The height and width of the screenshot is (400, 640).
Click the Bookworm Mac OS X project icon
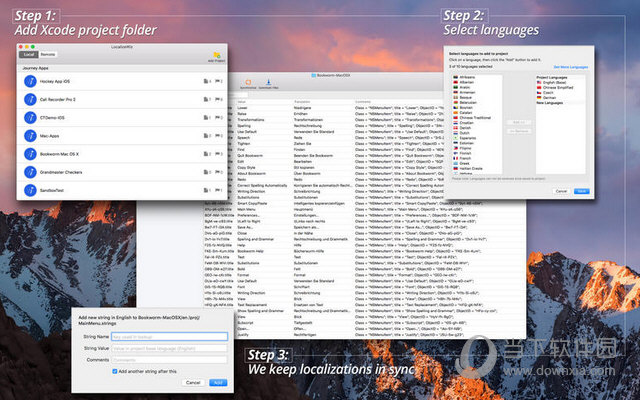(x=30, y=154)
